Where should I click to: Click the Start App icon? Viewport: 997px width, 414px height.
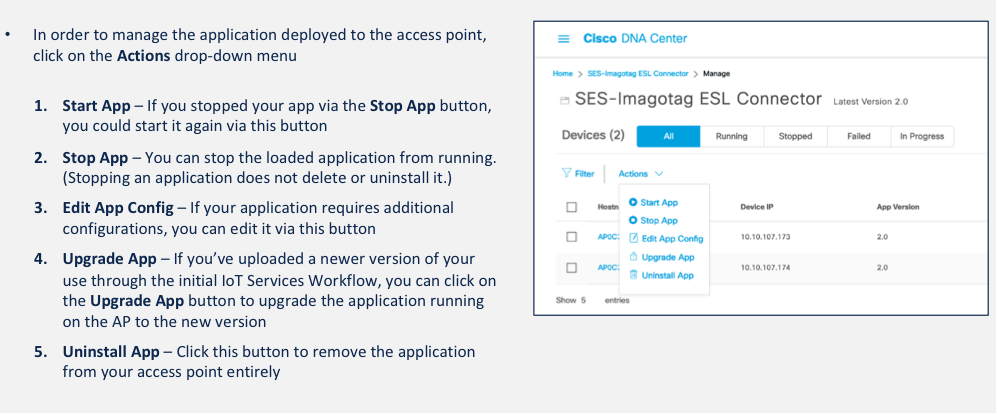[x=634, y=203]
